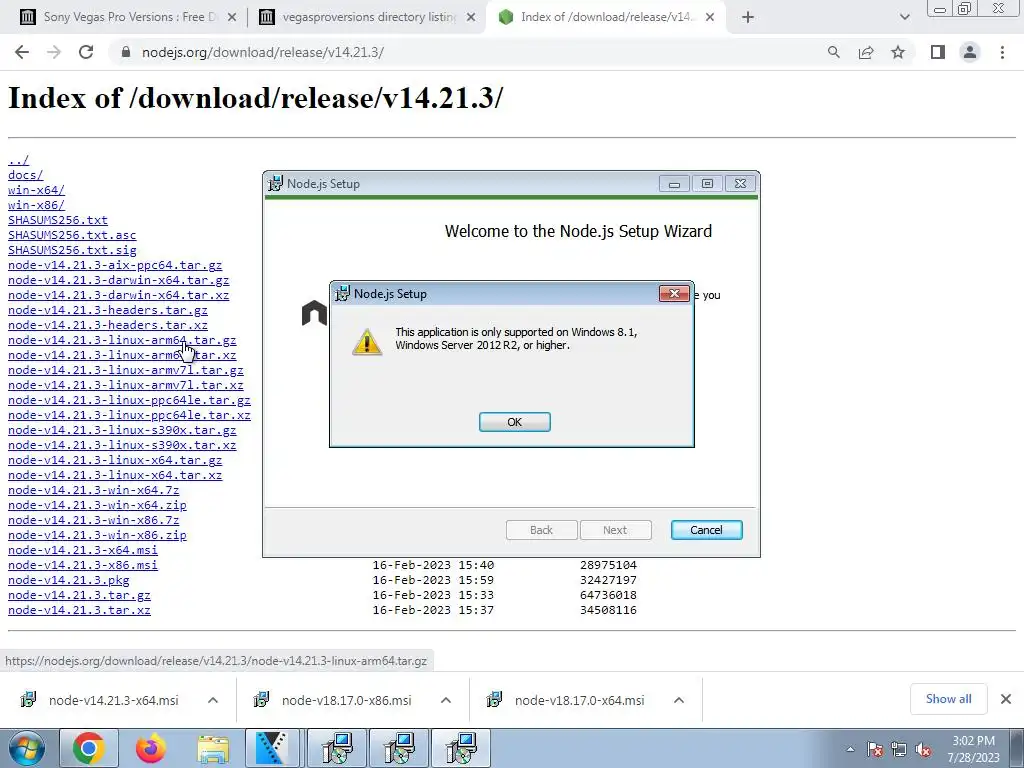Switch to Sony Vegas Pro Versions tab

[129, 17]
